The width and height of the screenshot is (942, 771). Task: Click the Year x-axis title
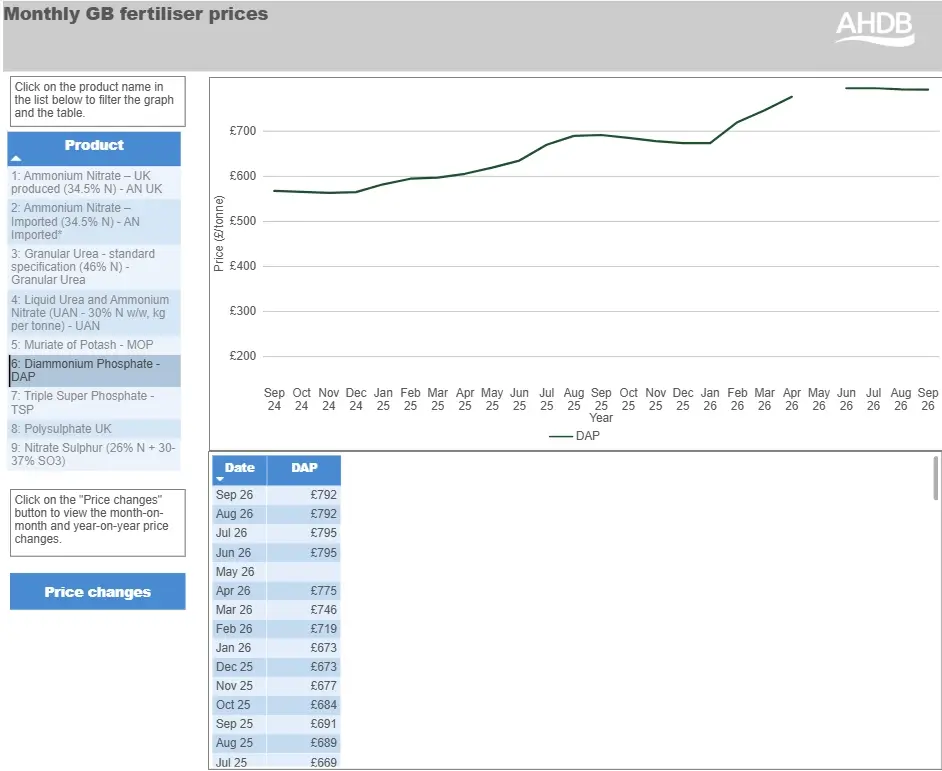tap(601, 418)
